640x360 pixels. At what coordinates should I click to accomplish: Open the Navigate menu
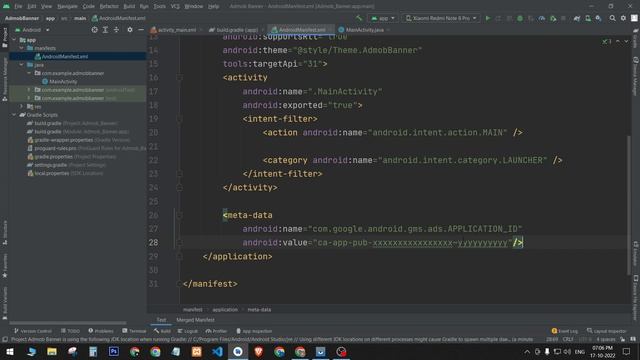(x=67, y=7)
